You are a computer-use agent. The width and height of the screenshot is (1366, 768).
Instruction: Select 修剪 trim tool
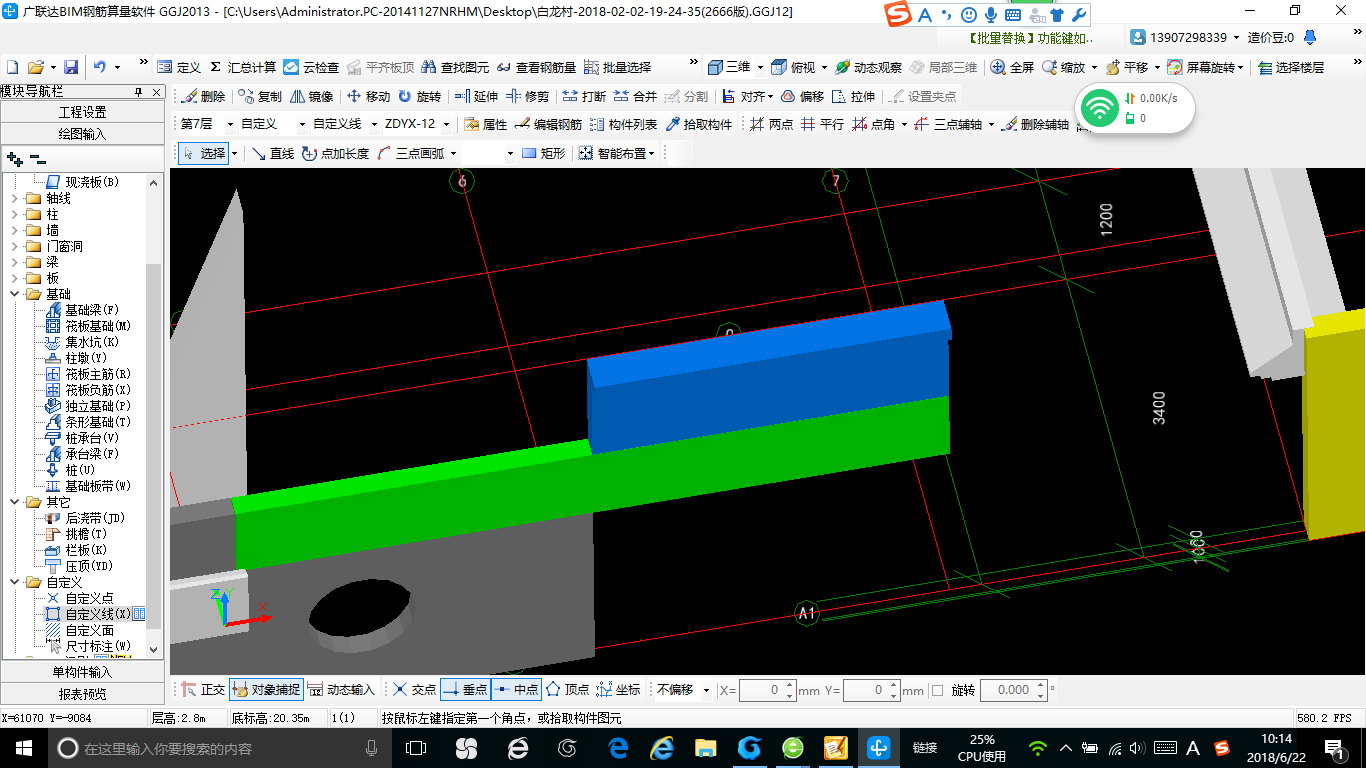pos(527,97)
